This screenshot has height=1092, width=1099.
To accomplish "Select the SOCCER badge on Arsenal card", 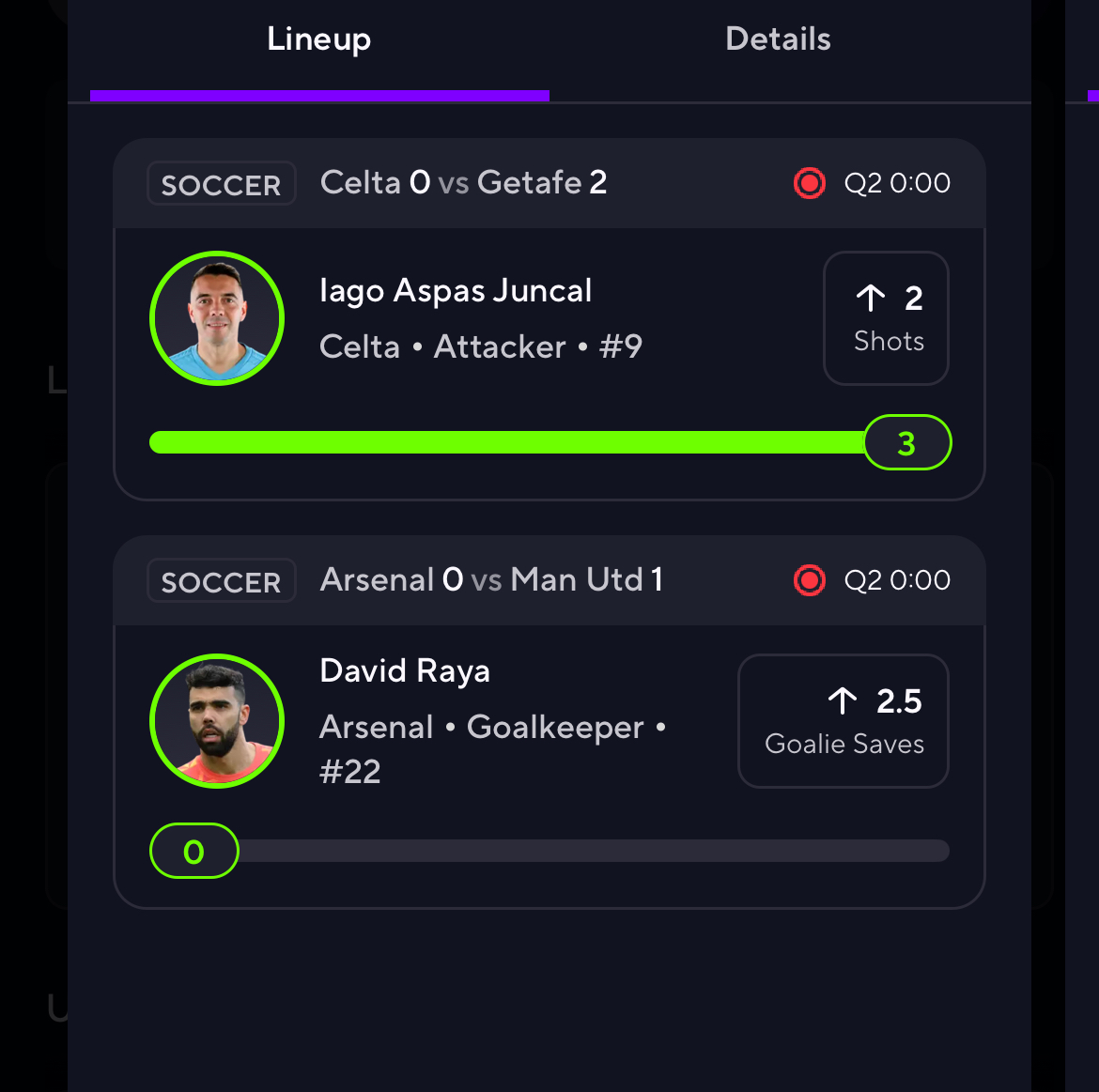I will 222,581.
